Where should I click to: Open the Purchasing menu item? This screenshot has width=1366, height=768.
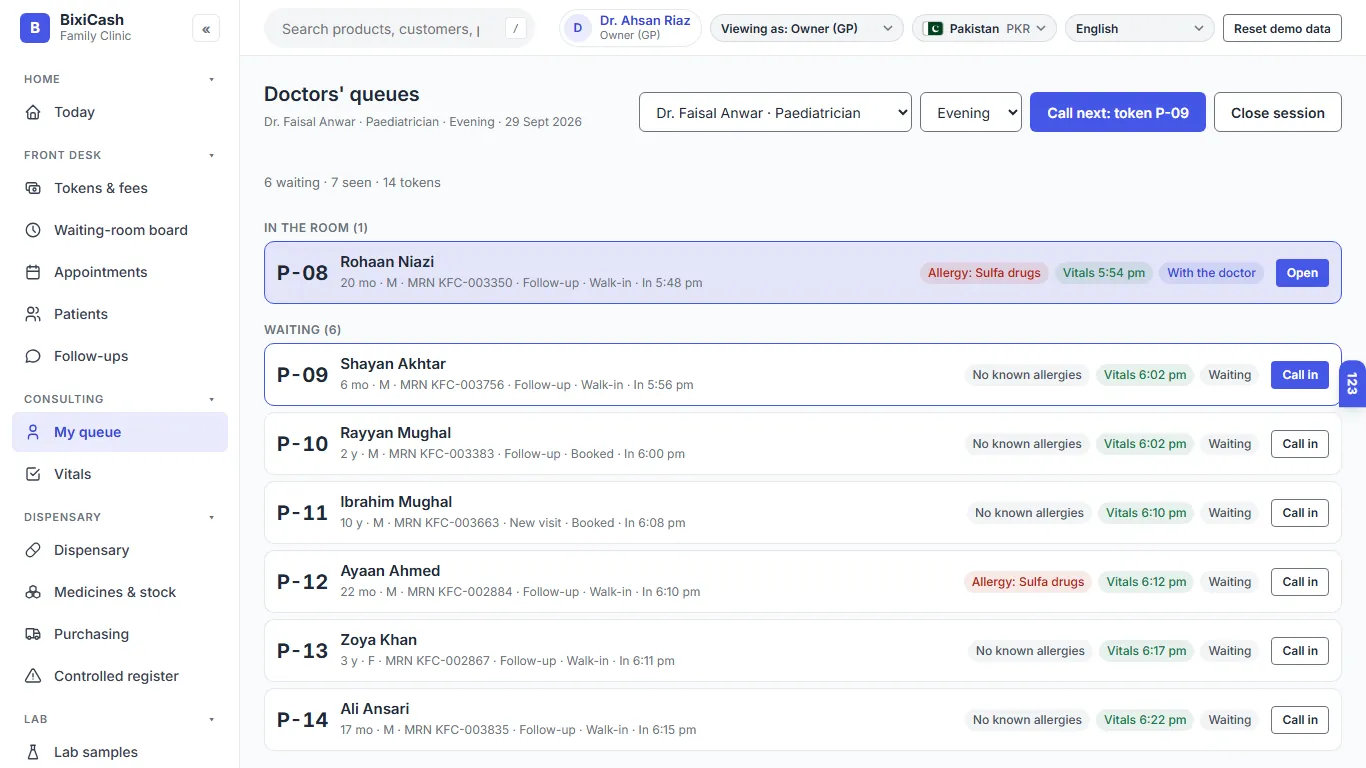point(120,634)
